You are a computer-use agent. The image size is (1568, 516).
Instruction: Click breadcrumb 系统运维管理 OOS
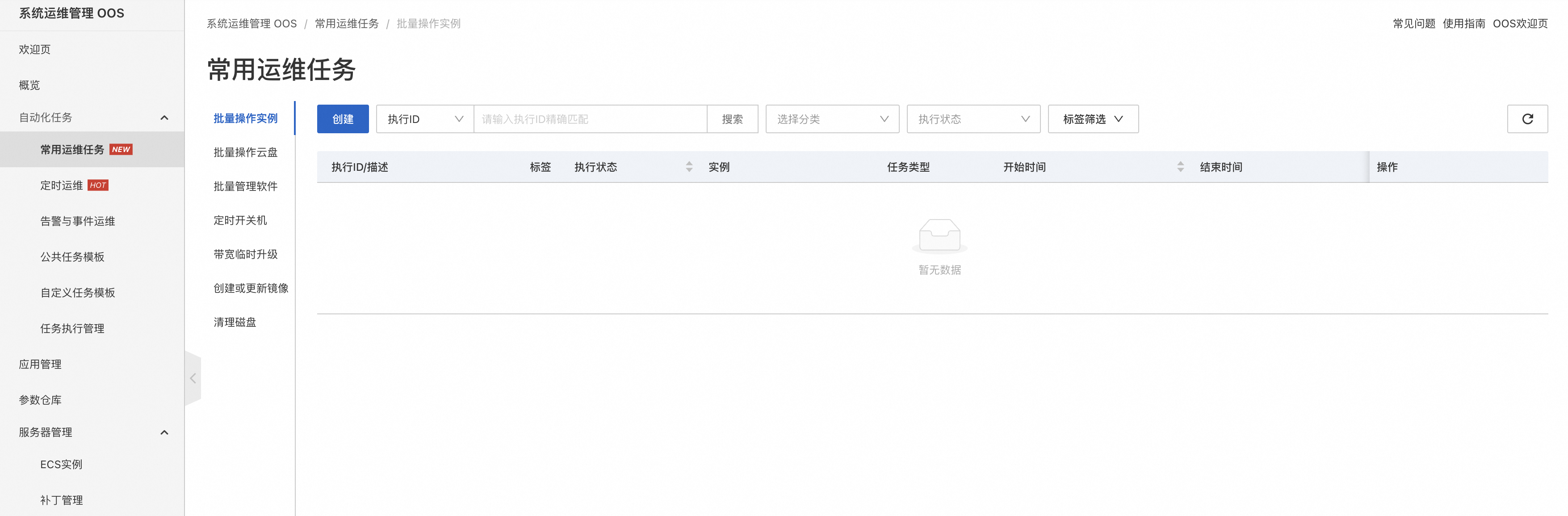[252, 23]
